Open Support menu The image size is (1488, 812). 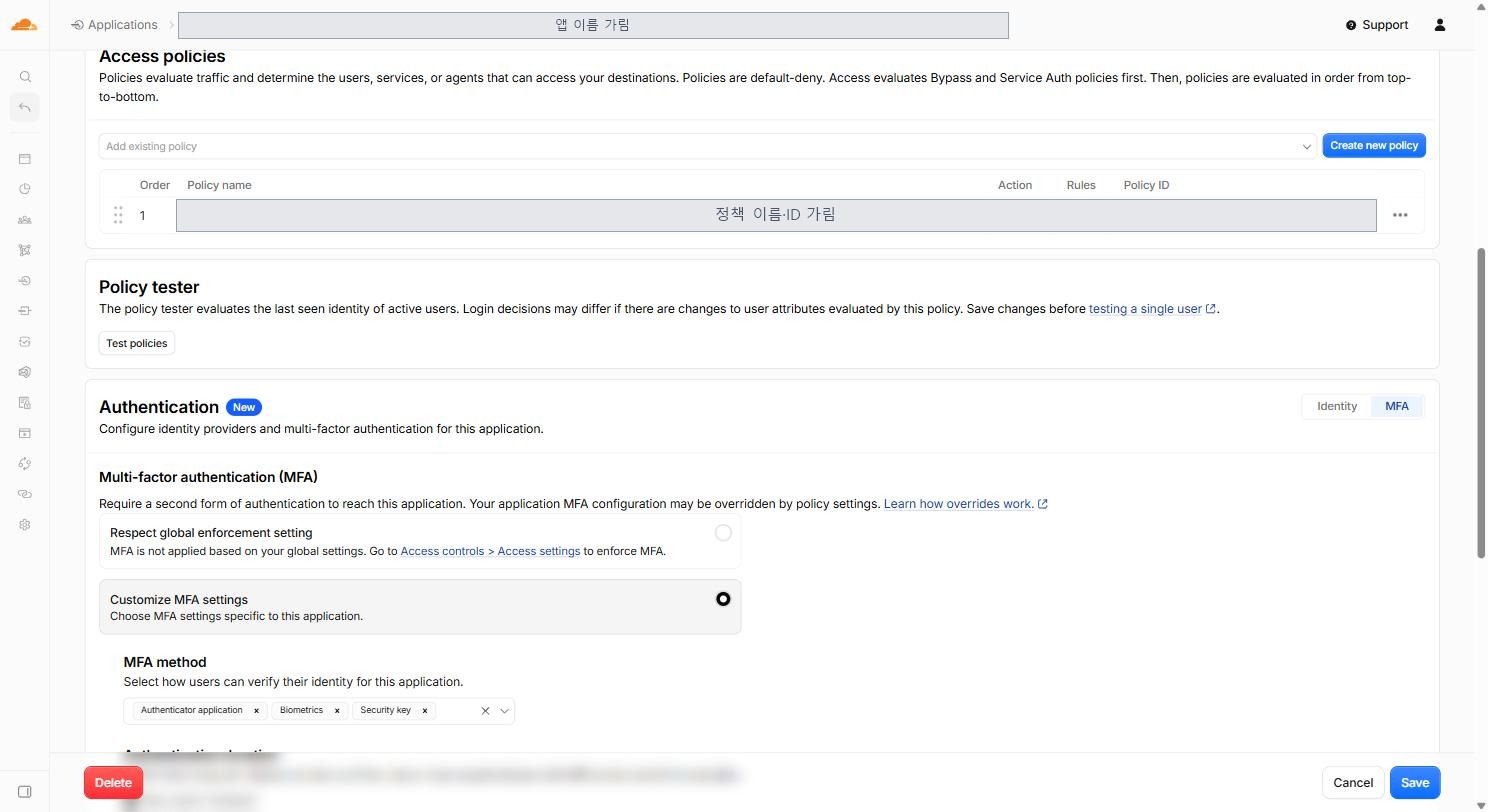(1377, 25)
